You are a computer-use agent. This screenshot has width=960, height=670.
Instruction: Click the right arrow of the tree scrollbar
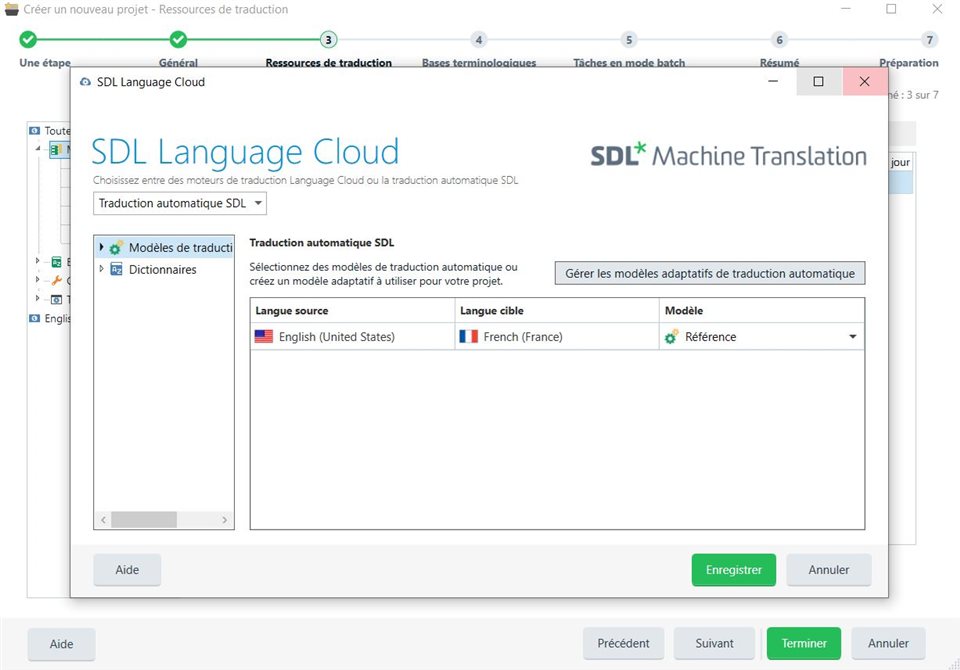(x=225, y=519)
